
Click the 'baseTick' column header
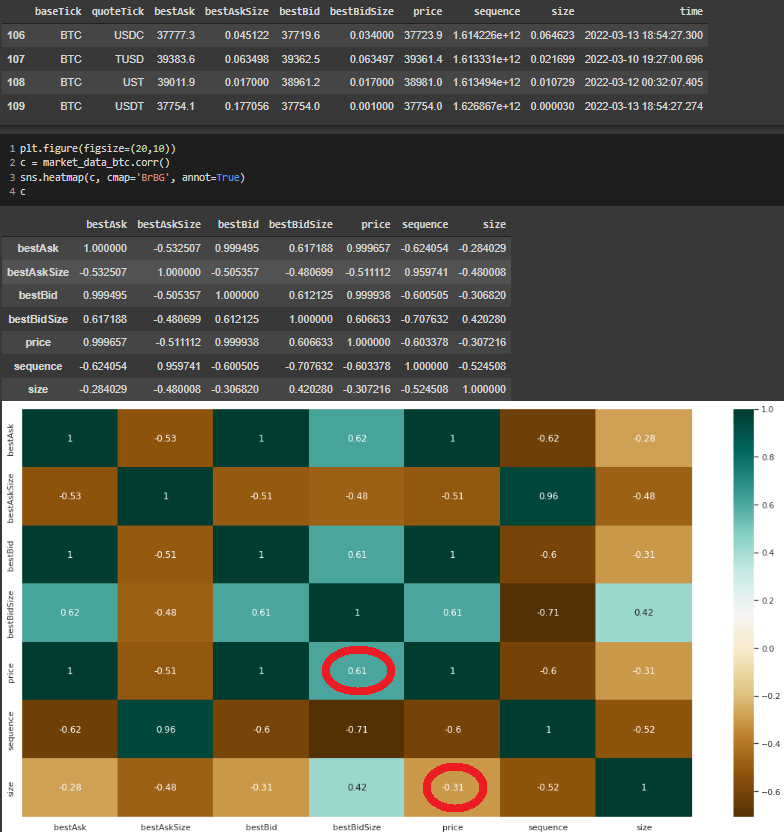click(58, 12)
